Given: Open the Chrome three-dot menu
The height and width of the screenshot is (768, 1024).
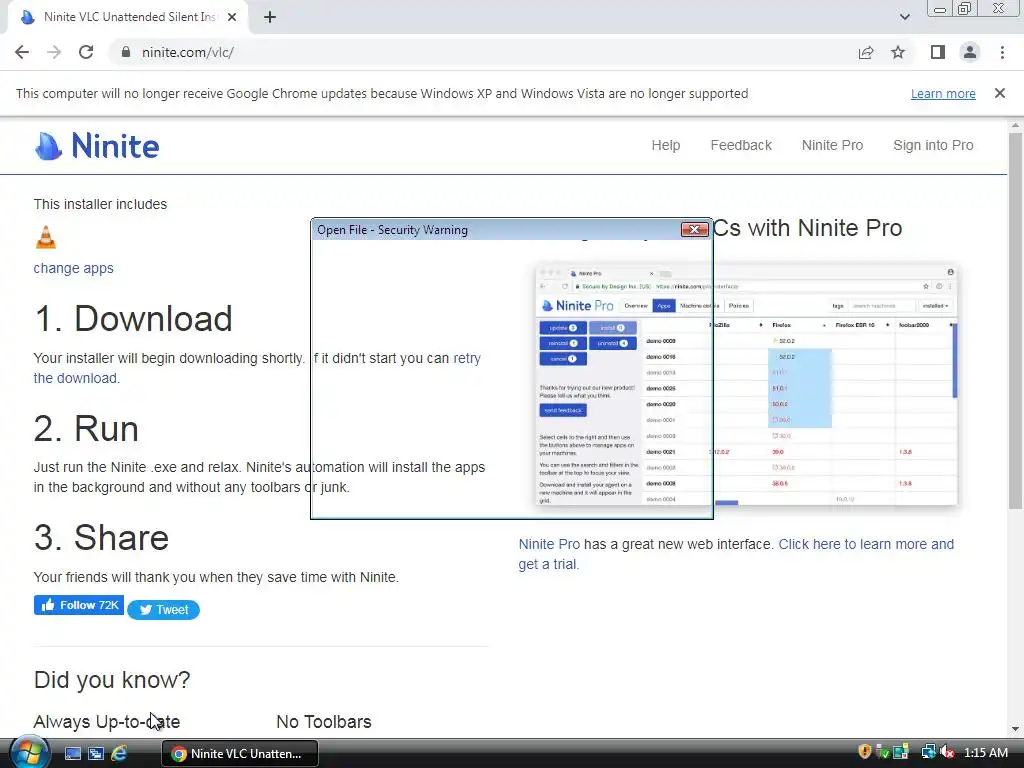Looking at the screenshot, I should 1002,52.
